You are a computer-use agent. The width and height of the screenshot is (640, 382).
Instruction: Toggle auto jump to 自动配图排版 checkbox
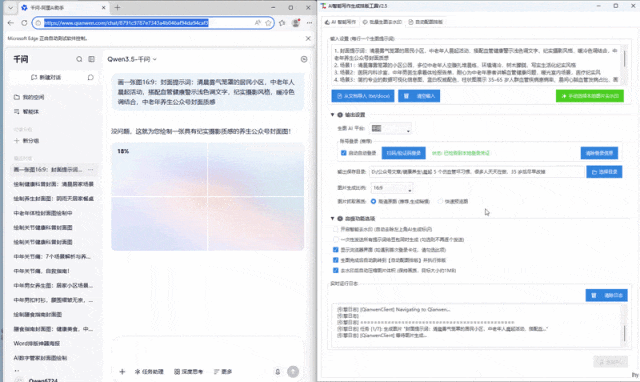(x=336, y=260)
